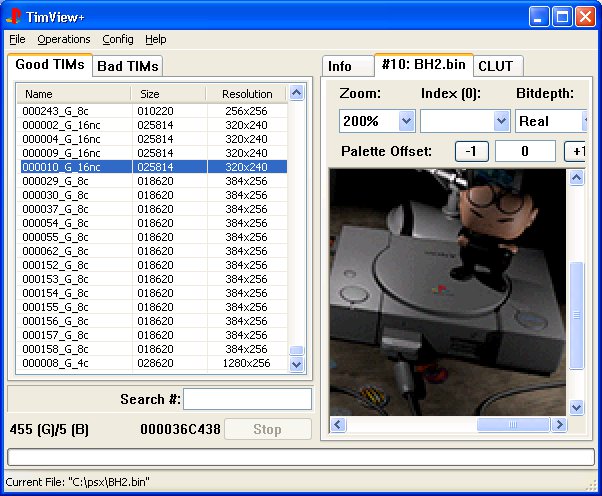Click image preview scroll-up arrow
The width and height of the screenshot is (602, 496).
[576, 178]
